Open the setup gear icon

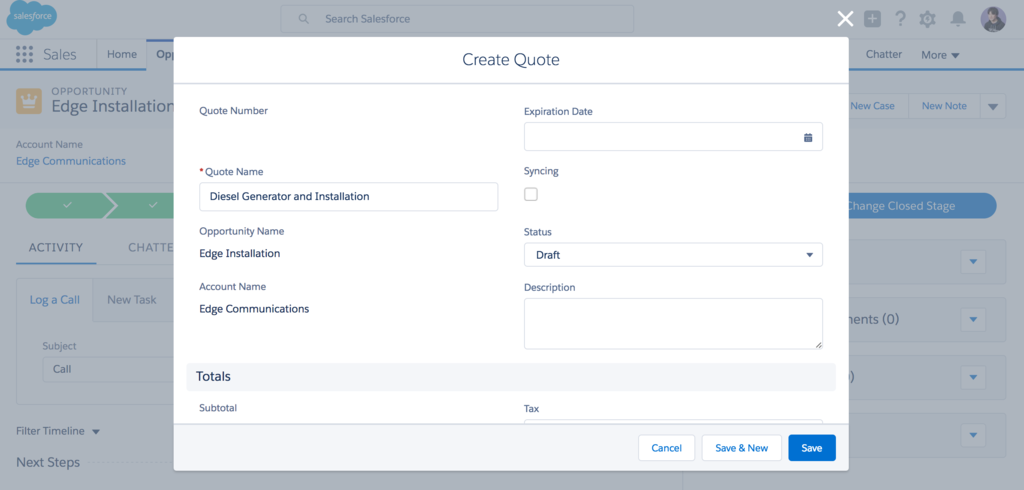click(927, 19)
